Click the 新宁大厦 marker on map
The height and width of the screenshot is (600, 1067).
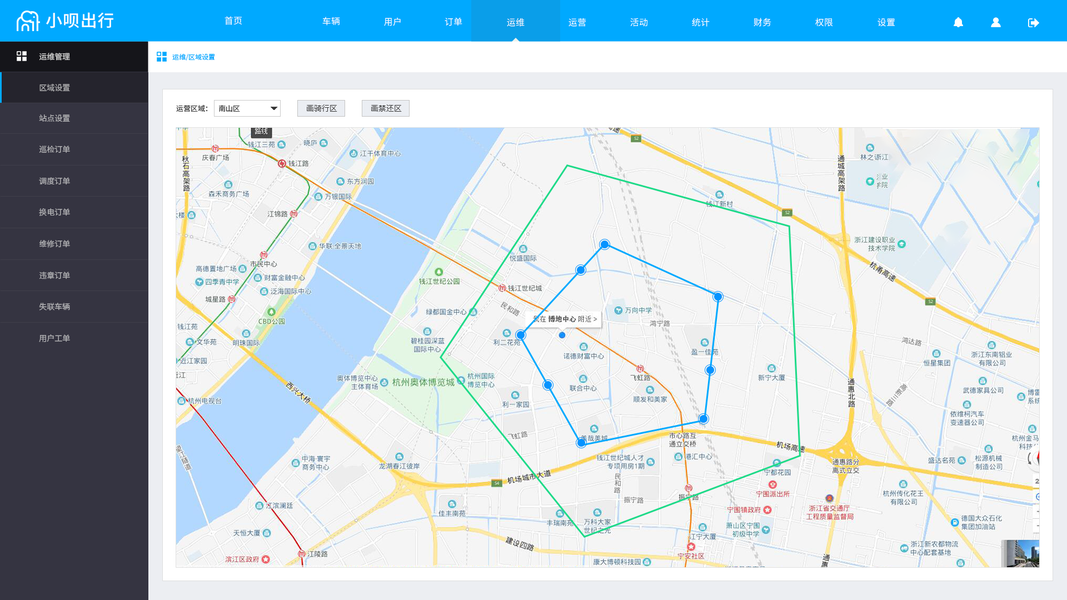point(771,368)
